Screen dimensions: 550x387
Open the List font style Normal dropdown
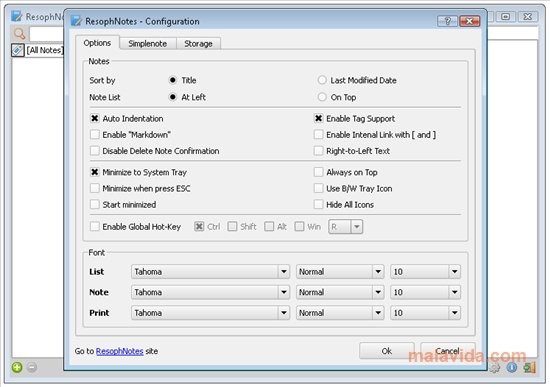tap(340, 272)
